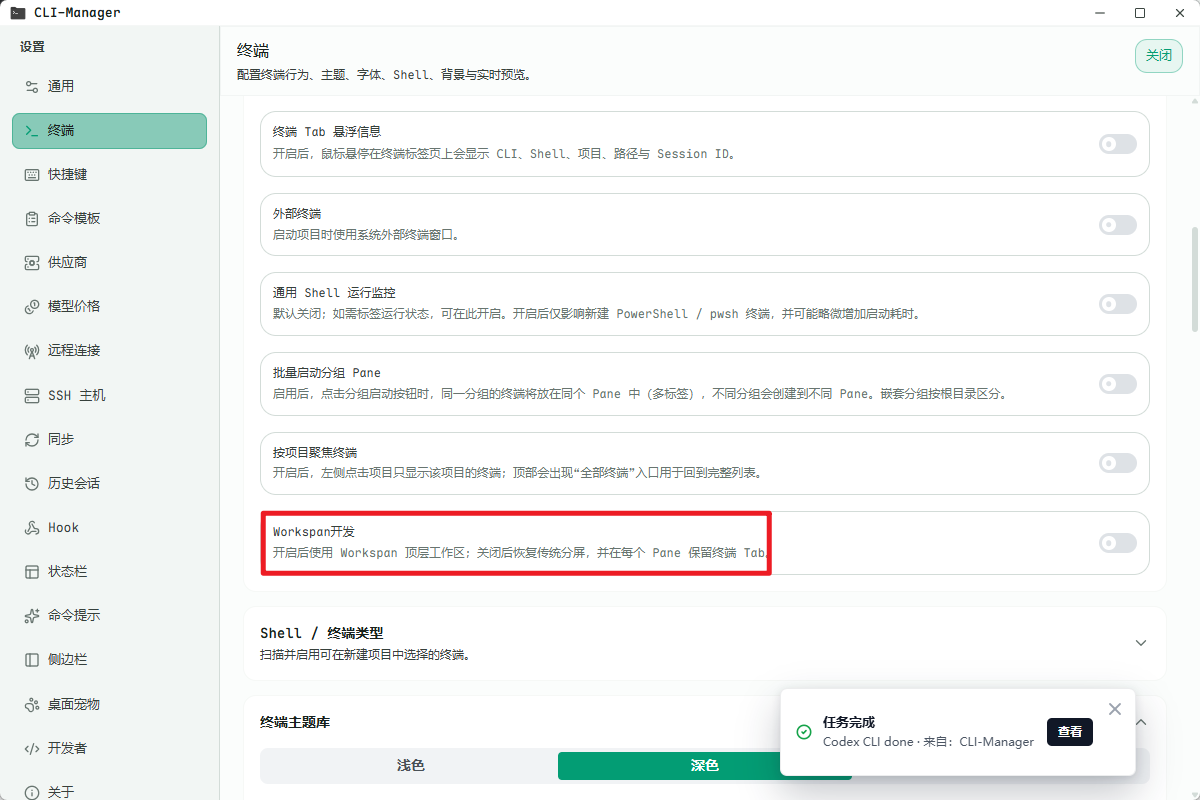The height and width of the screenshot is (800, 1200).
Task: Click the CLI-Manager app icon in title bar
Action: 18,13
